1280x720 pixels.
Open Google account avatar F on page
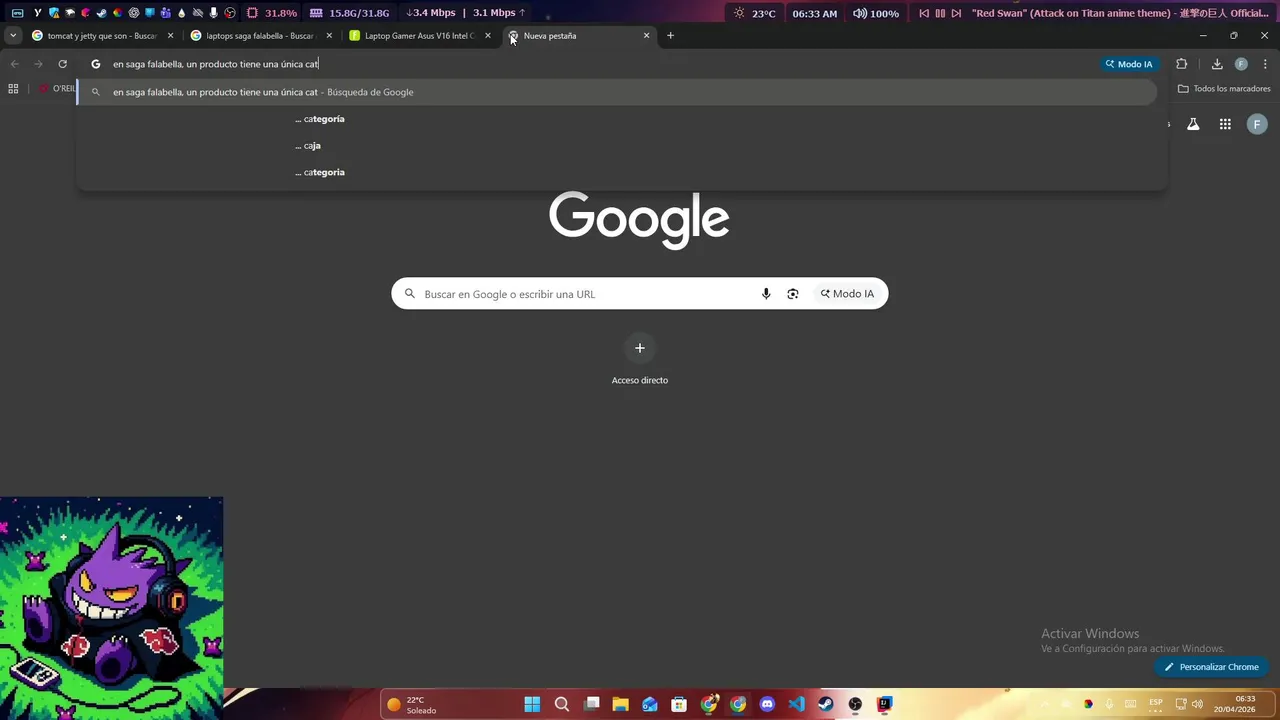tap(1257, 124)
